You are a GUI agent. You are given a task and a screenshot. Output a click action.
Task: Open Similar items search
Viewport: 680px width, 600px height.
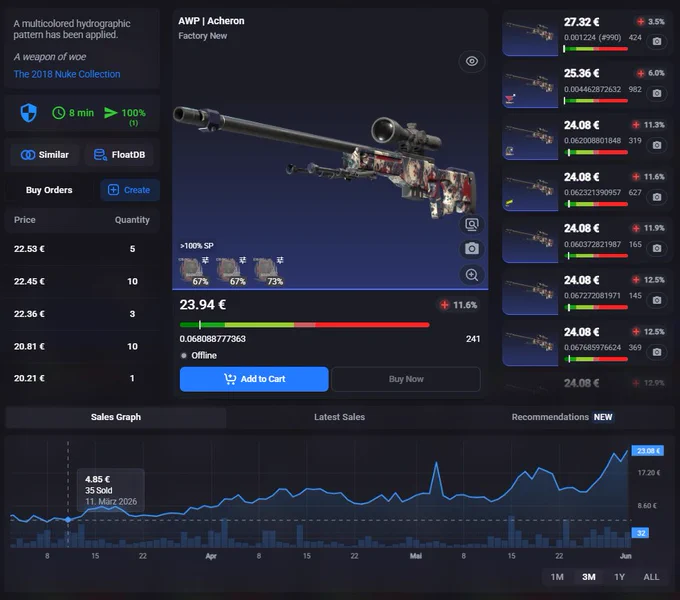click(45, 155)
